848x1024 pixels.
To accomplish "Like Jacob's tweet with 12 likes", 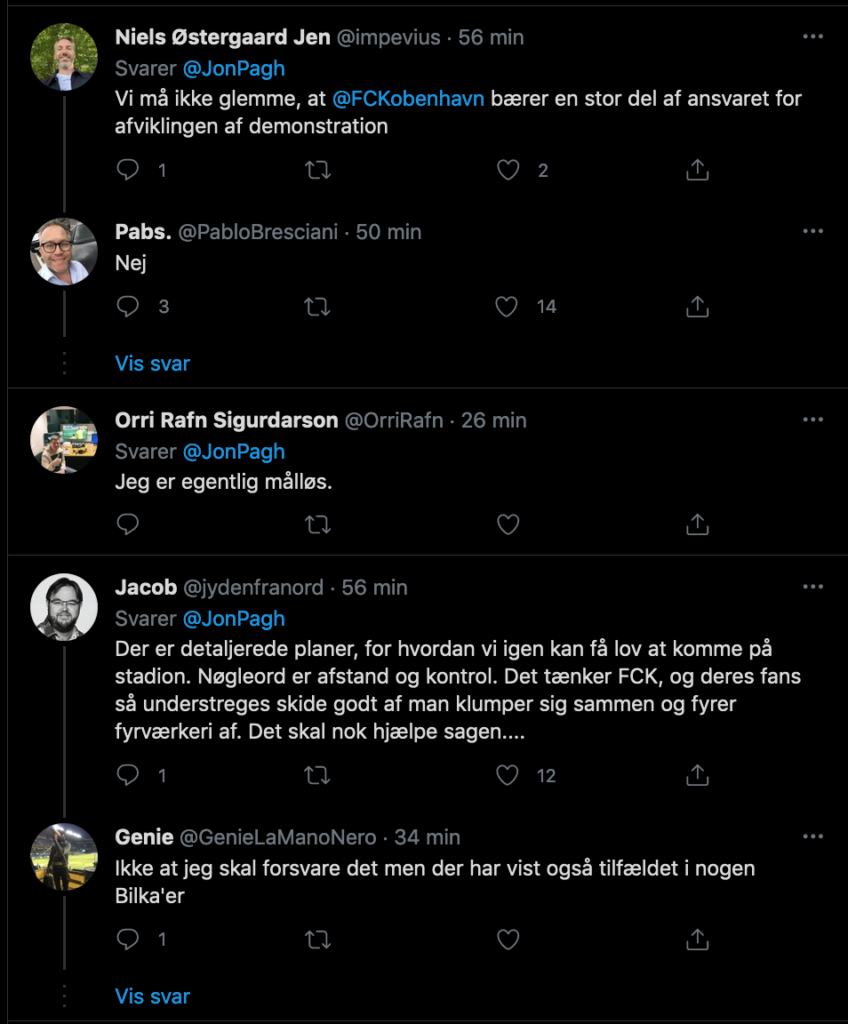I will coord(509,775).
